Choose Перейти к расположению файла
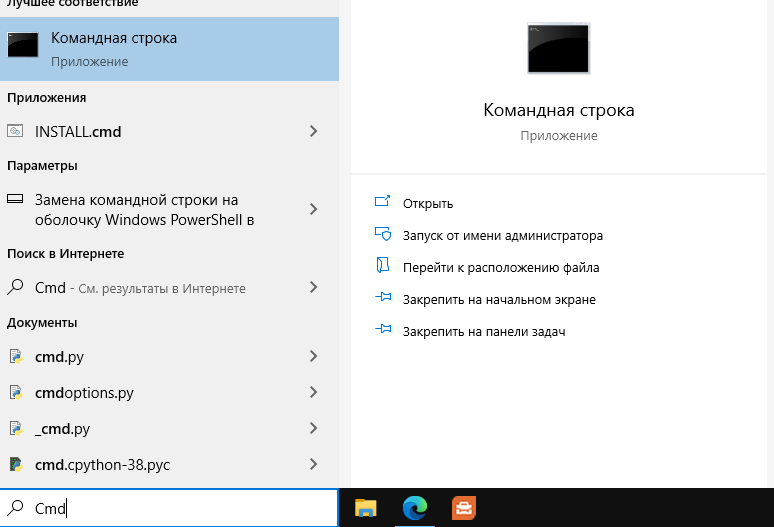This screenshot has width=774, height=527. click(x=501, y=267)
